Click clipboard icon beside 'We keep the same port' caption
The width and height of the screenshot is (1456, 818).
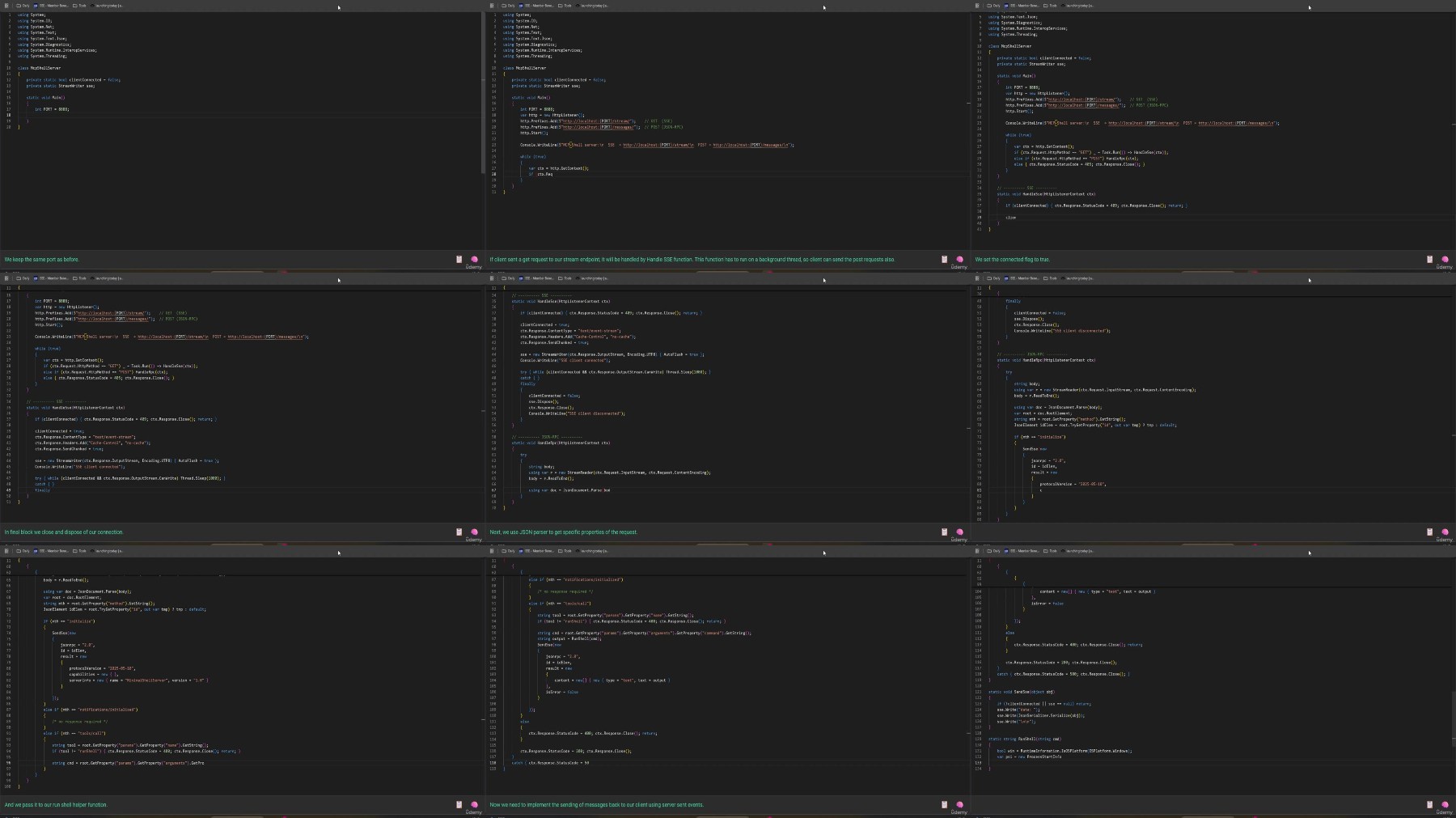point(459,260)
